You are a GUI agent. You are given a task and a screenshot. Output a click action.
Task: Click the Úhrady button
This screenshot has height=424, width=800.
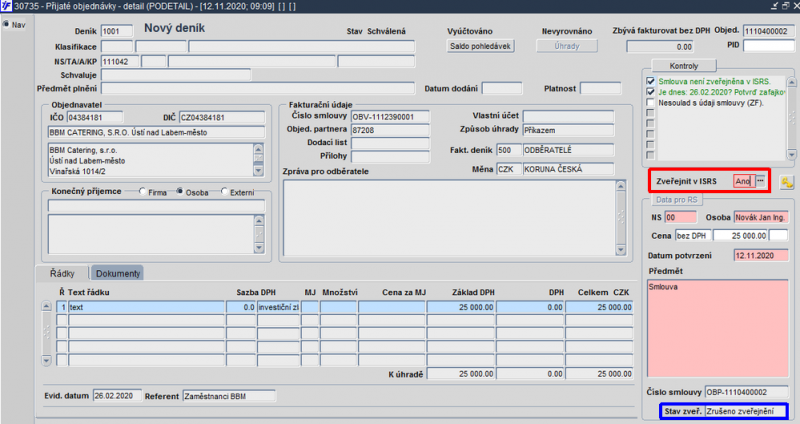click(567, 46)
